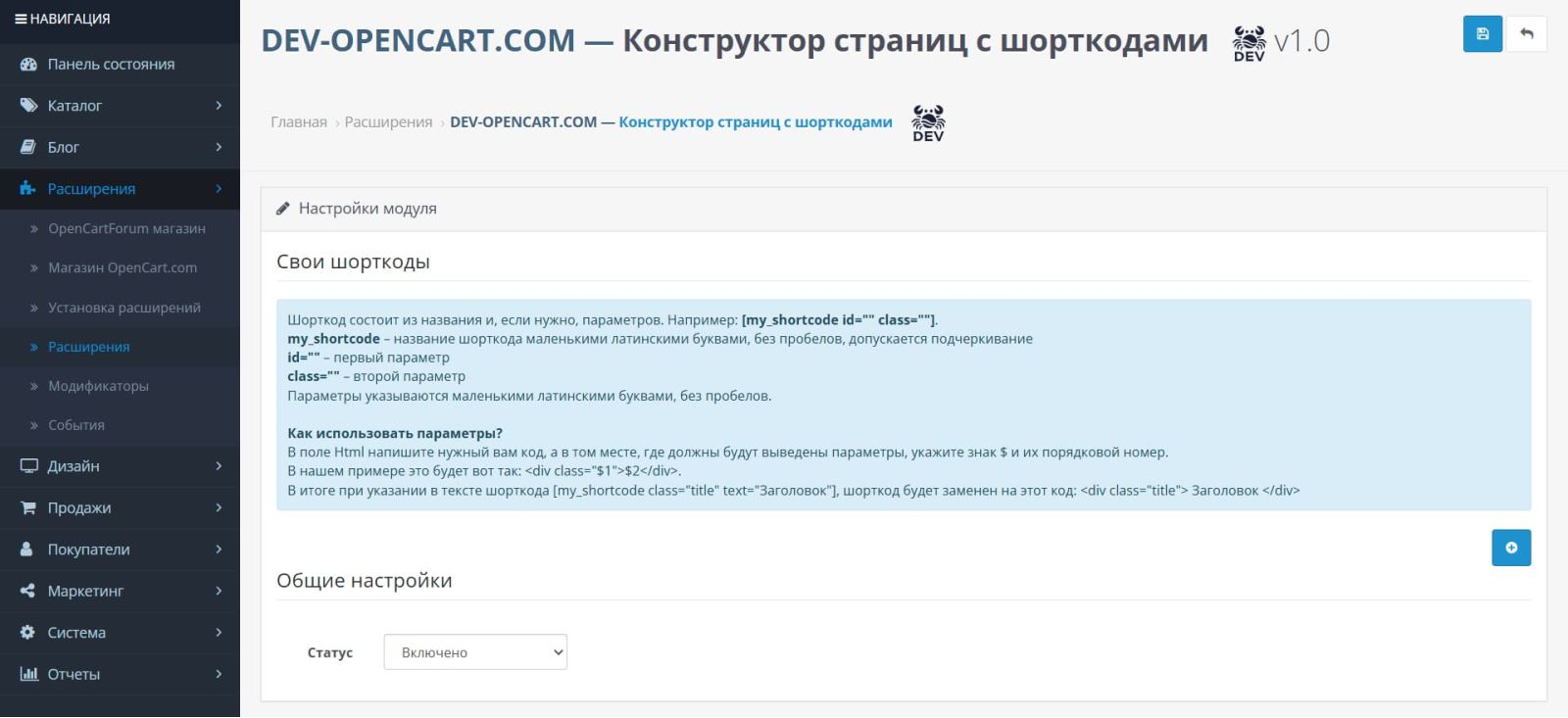
Task: Add a new shortcode with plus button
Action: tap(1511, 548)
